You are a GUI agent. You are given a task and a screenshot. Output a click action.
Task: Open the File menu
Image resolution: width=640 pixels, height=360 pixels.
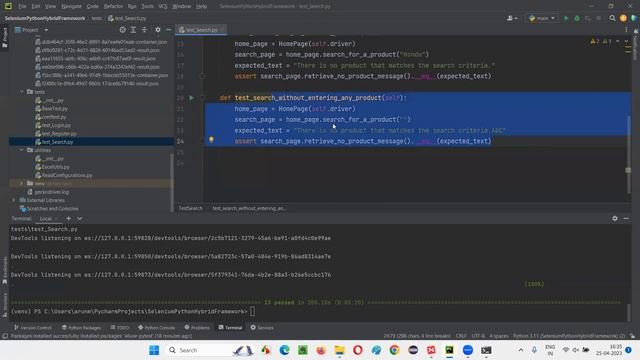[22, 6]
